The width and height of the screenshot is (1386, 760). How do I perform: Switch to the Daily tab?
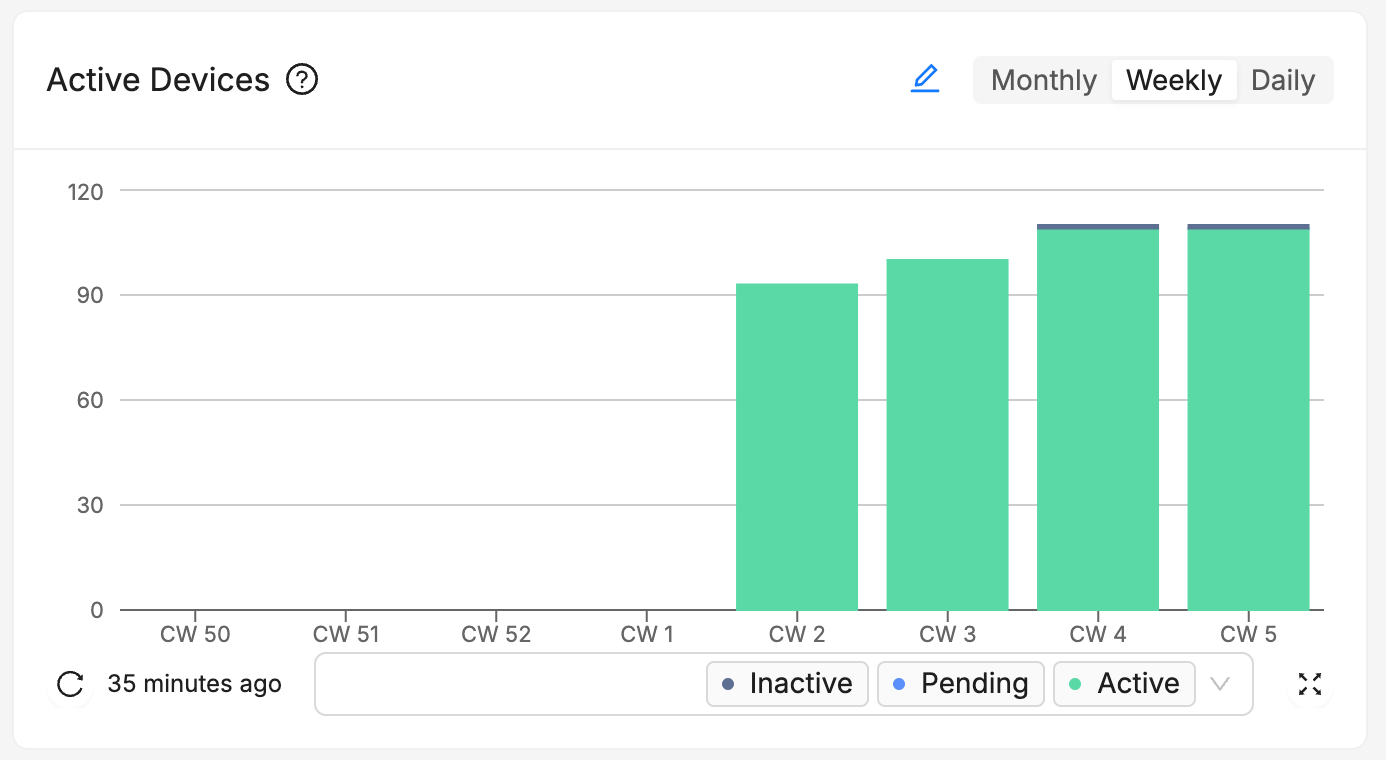coord(1283,79)
